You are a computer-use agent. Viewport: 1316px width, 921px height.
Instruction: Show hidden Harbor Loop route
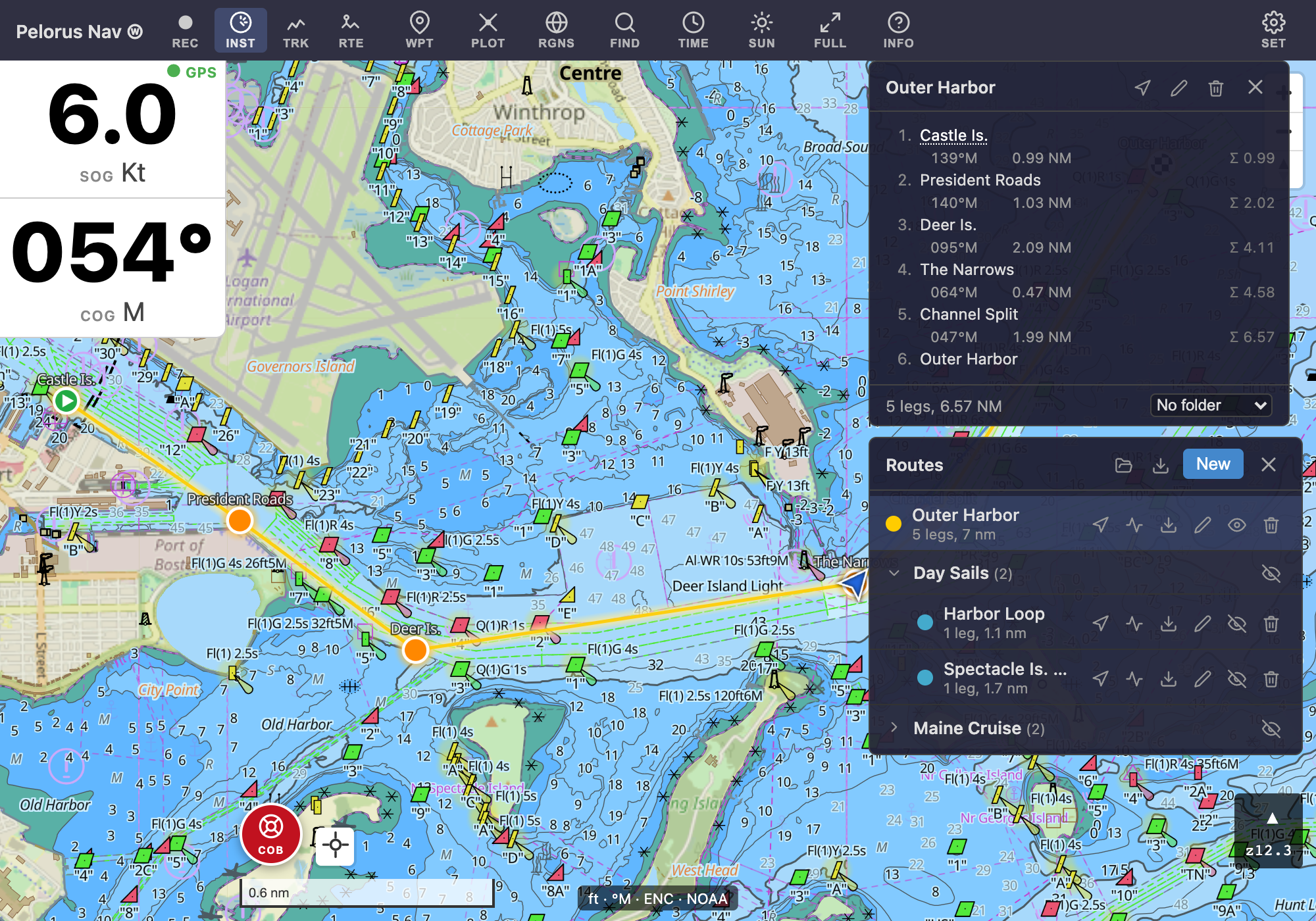click(1237, 624)
